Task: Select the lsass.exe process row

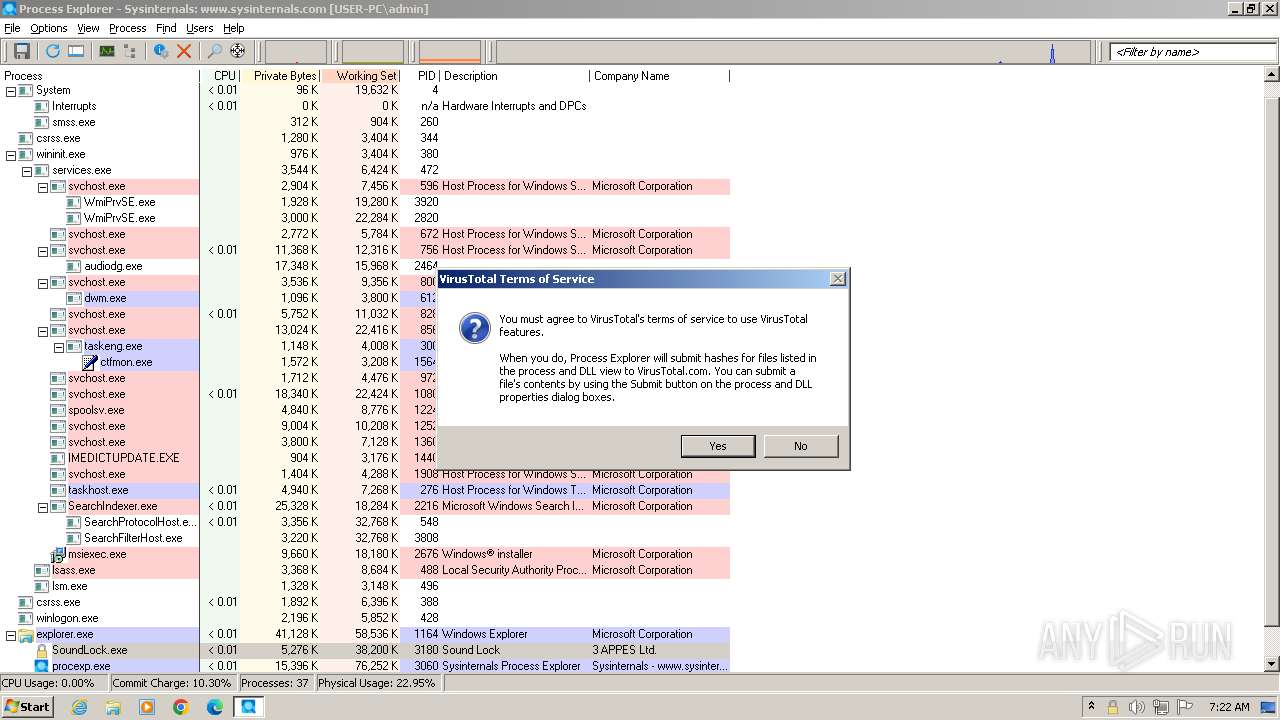Action: click(x=365, y=570)
